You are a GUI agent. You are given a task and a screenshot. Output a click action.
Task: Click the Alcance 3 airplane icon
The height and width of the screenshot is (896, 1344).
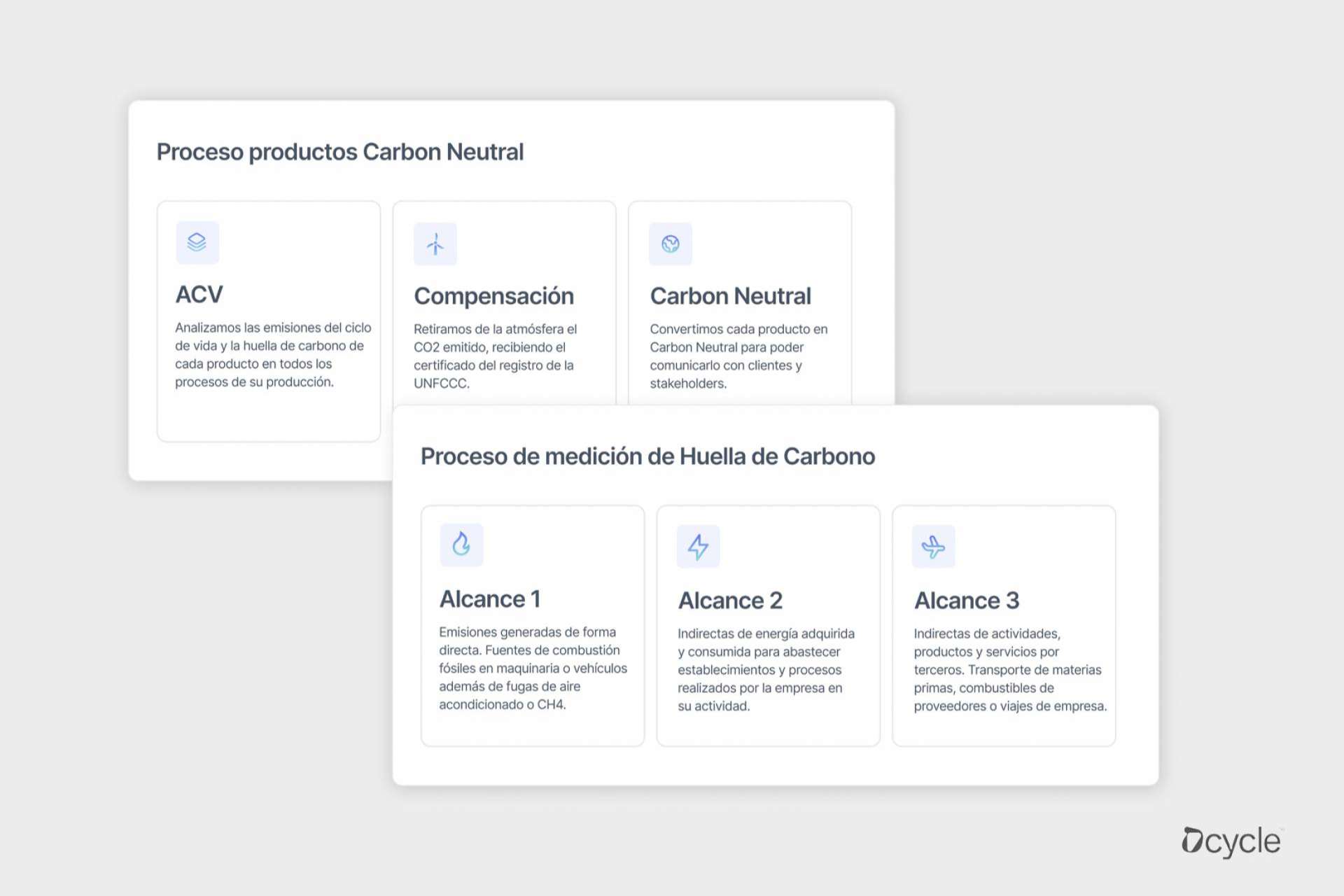933,546
